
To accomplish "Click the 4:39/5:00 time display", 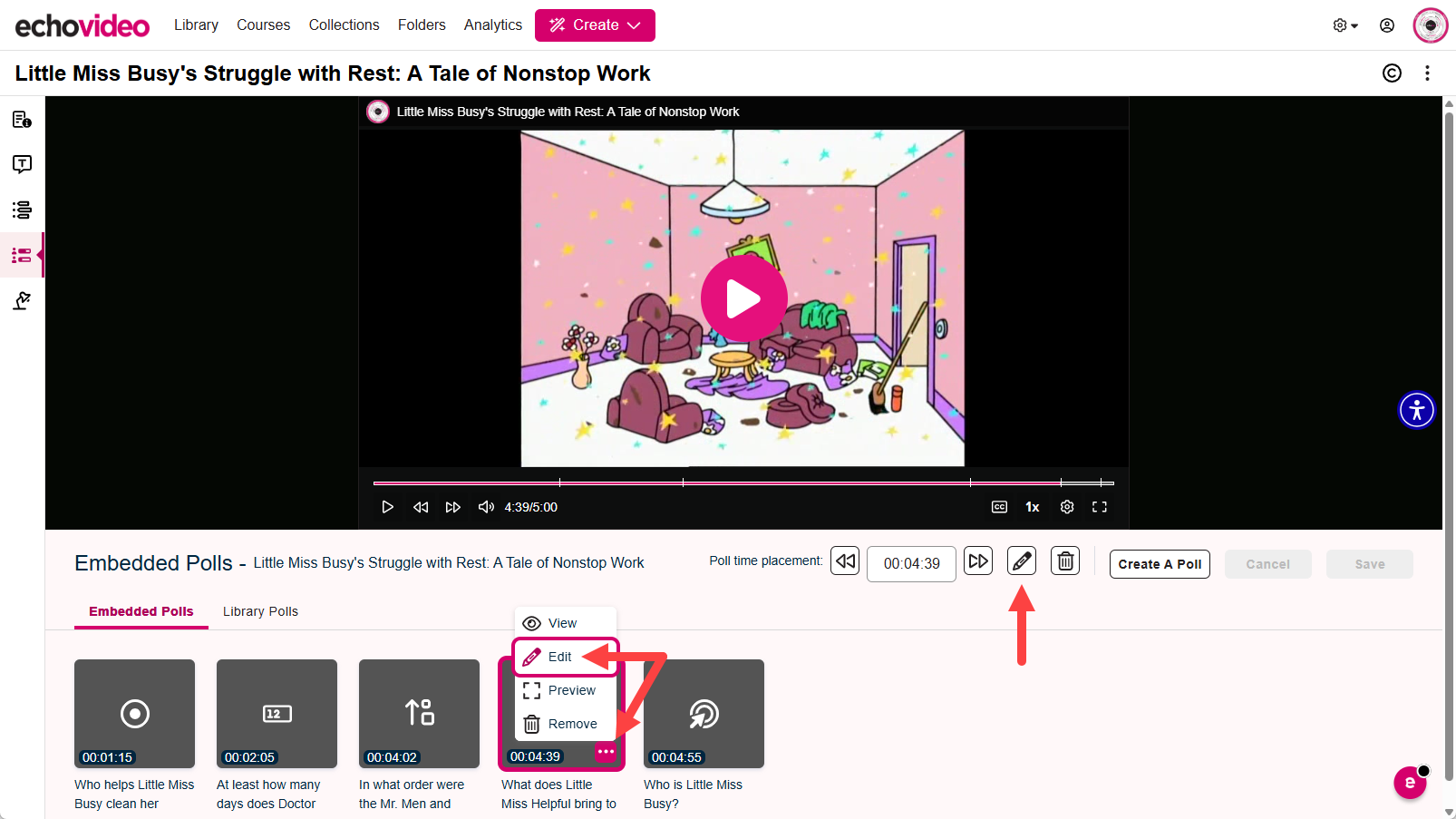I will click(x=530, y=507).
